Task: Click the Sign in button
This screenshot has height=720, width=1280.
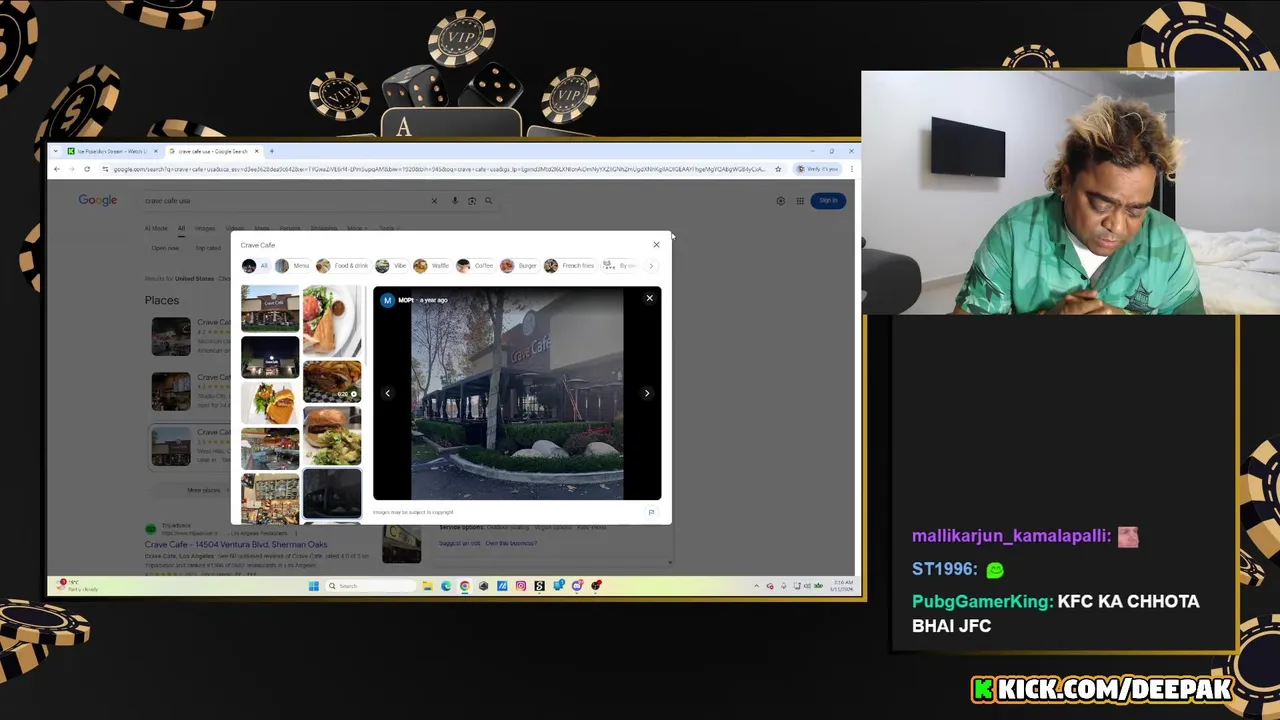Action: [829, 201]
